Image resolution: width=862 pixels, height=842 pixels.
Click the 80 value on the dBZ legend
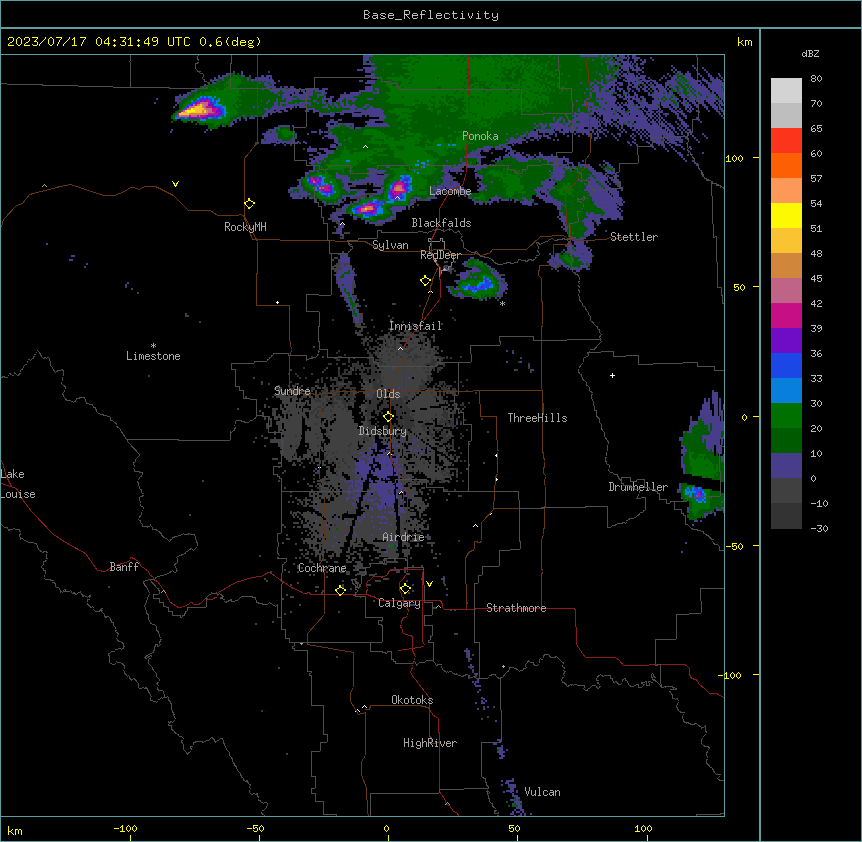coord(816,79)
